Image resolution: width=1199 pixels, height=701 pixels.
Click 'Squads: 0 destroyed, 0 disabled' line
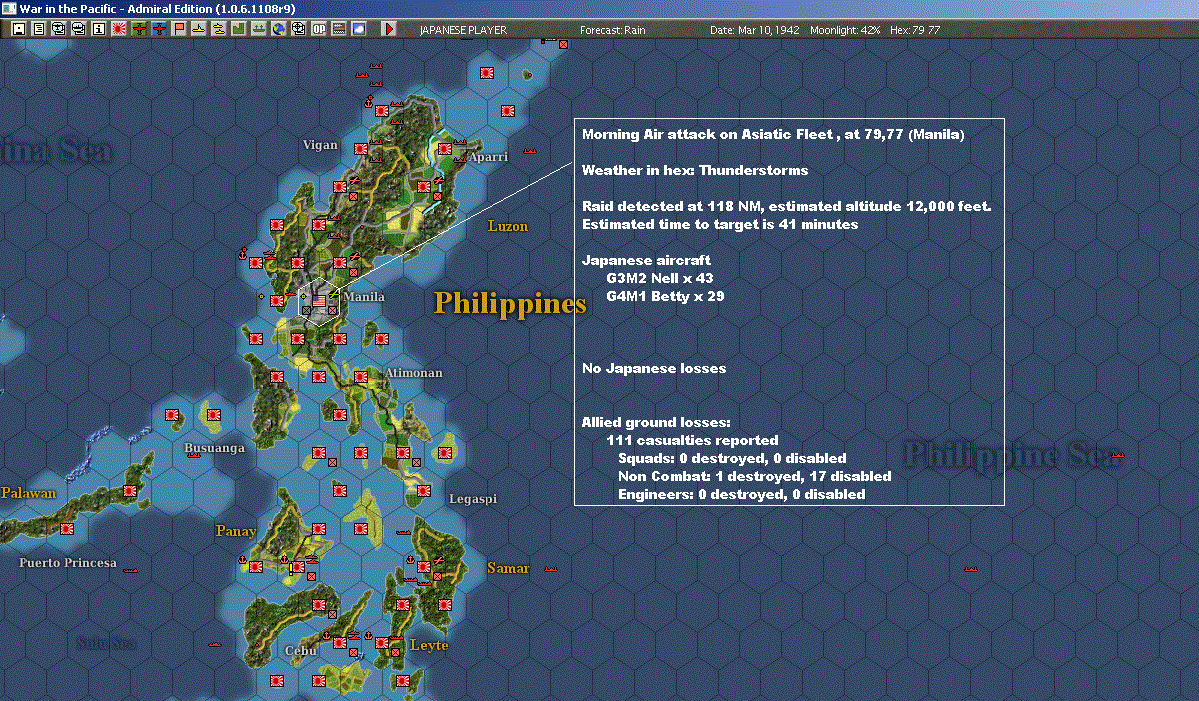click(733, 459)
